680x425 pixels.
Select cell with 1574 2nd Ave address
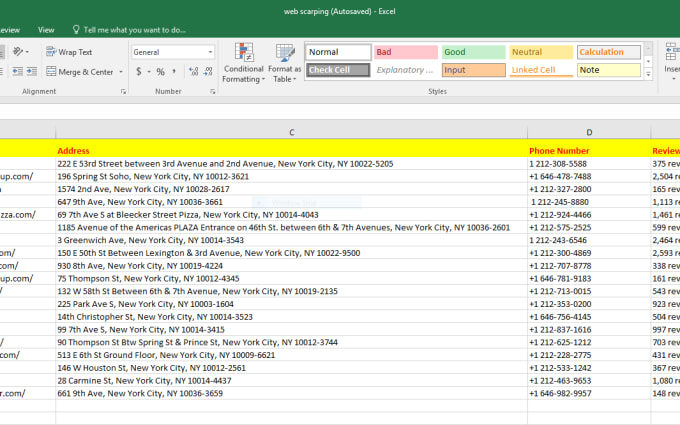[x=291, y=189]
